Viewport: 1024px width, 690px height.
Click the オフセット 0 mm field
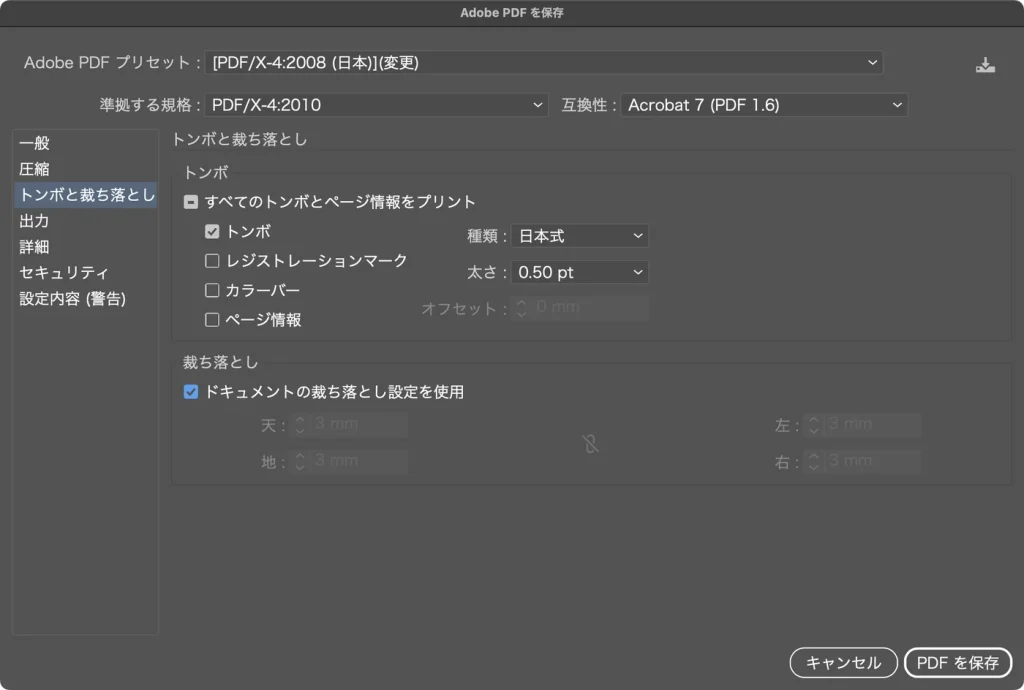(x=590, y=308)
